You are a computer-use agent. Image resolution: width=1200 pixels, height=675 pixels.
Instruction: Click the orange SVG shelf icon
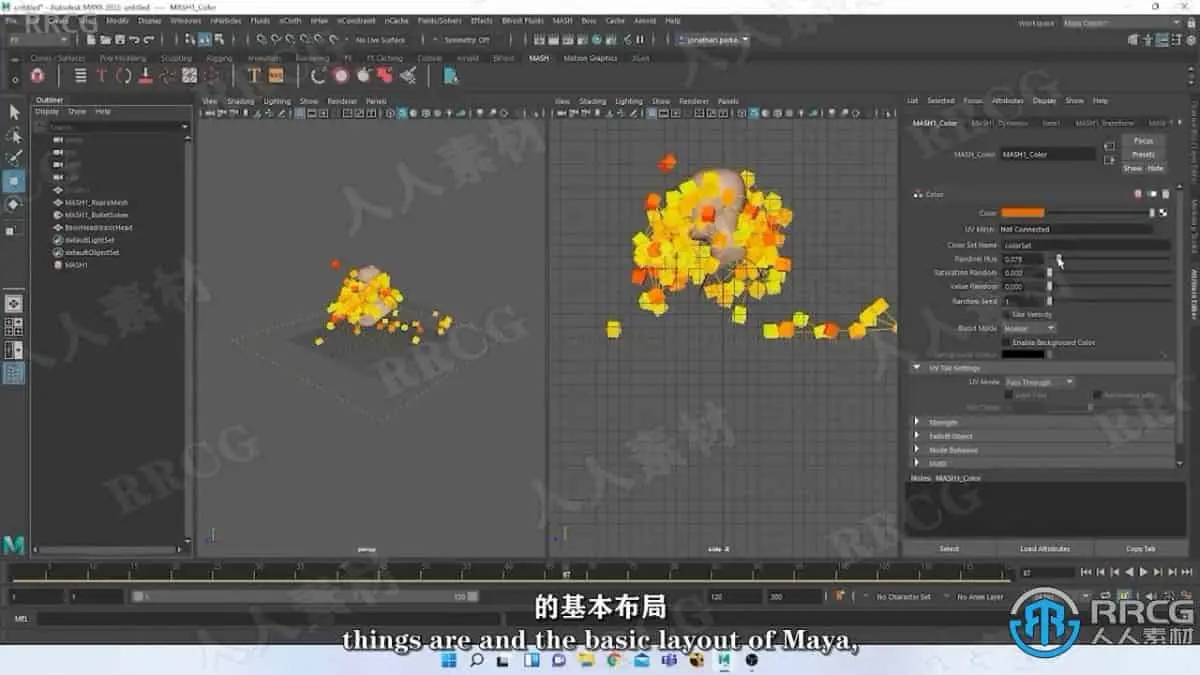tap(275, 75)
